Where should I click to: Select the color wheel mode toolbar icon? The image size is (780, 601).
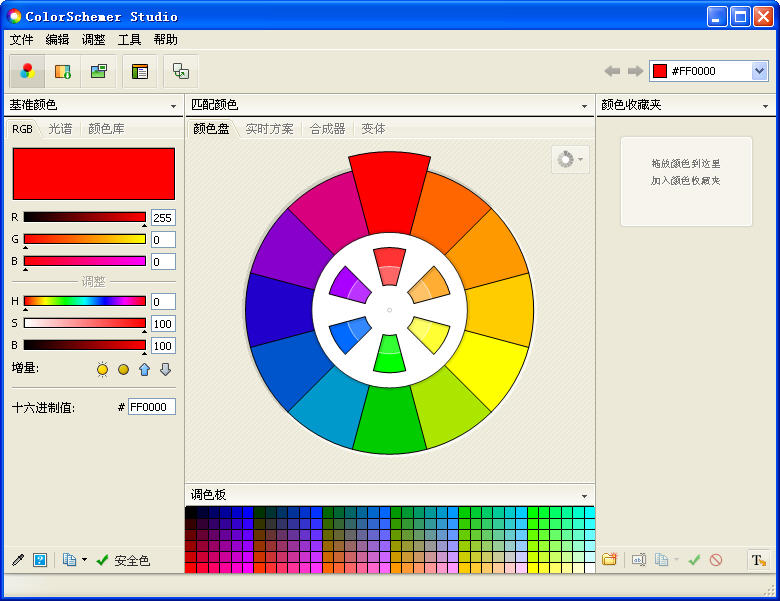[x=27, y=72]
